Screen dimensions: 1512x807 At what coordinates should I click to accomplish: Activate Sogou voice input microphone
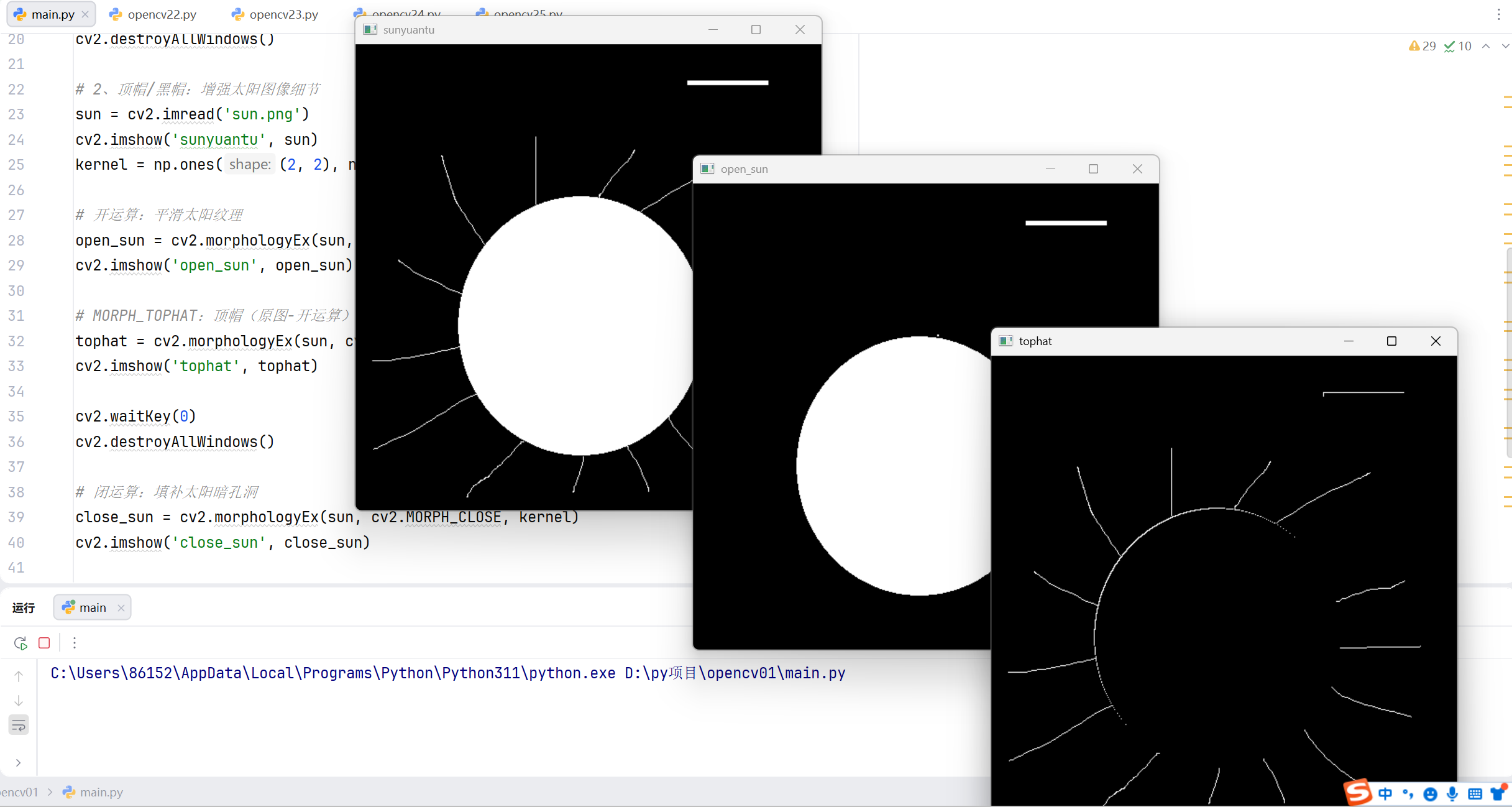1452,794
